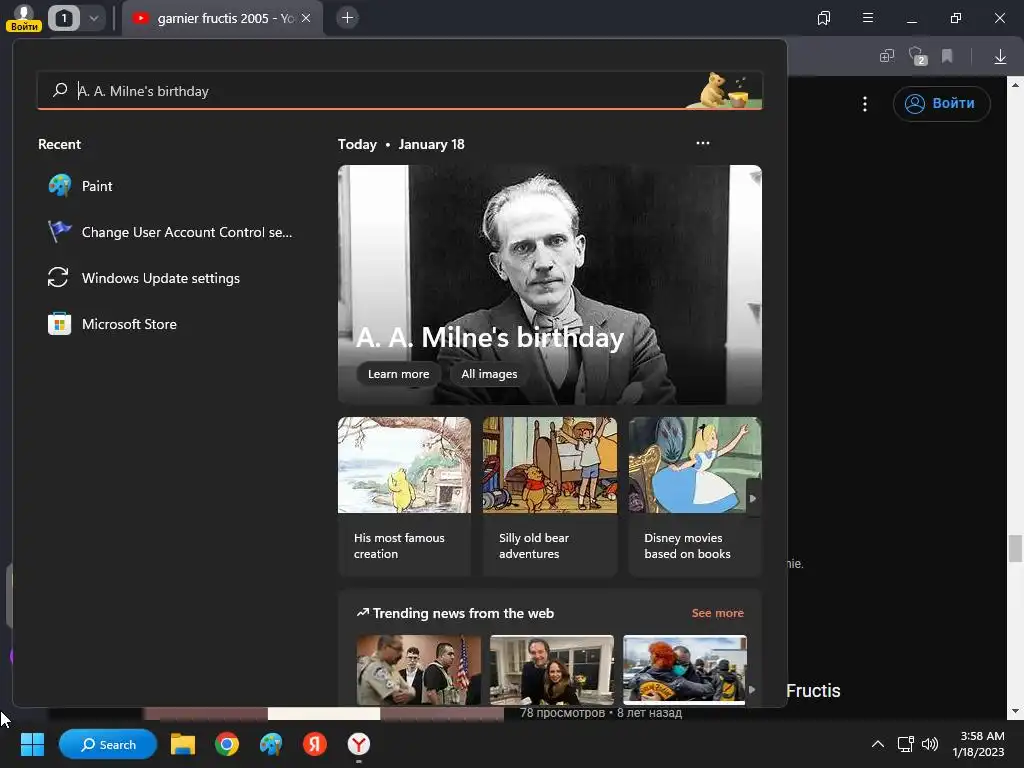Click See more trending news
This screenshot has width=1024, height=768.
(x=718, y=613)
